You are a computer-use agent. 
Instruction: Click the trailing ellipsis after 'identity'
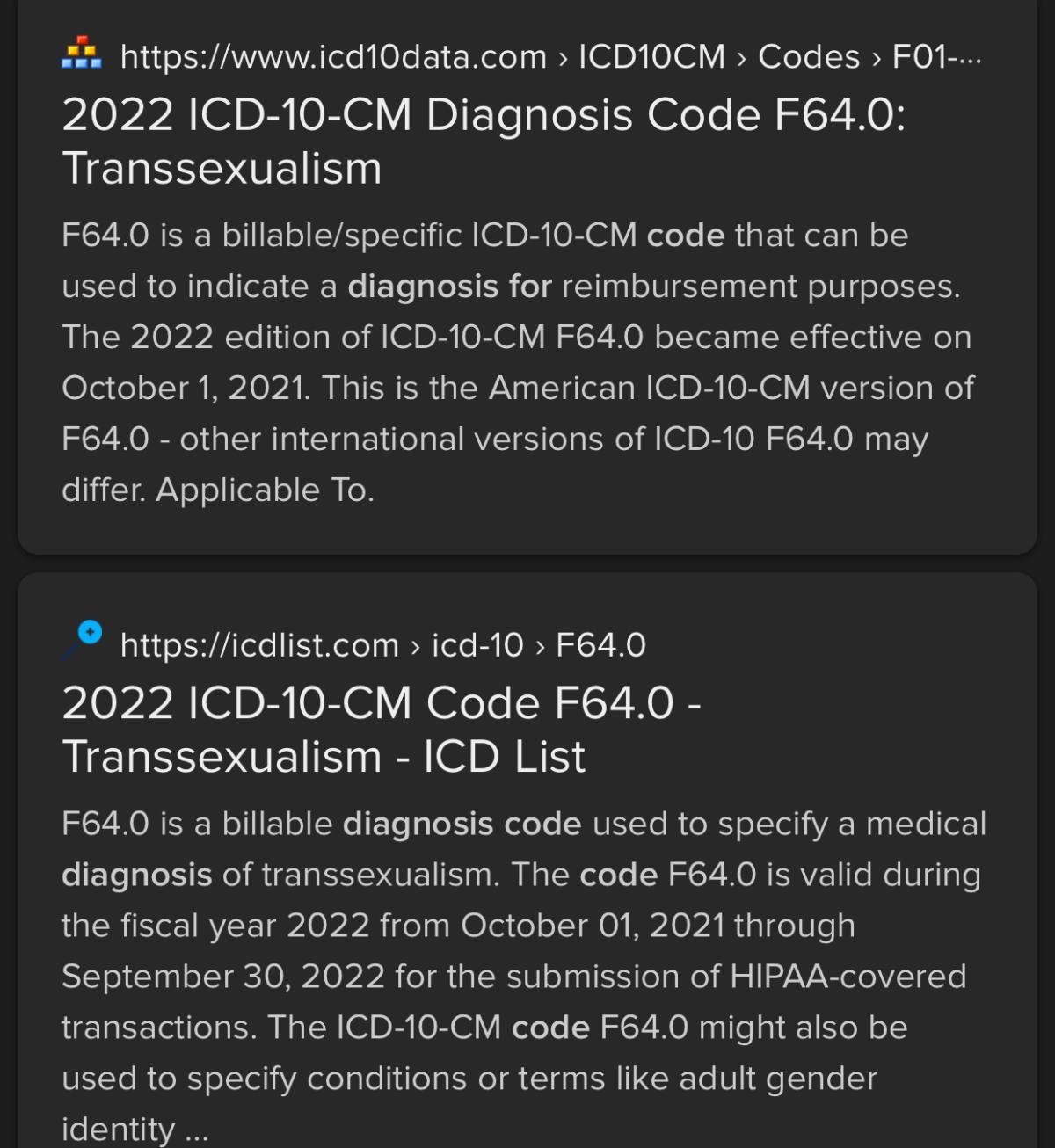tap(197, 1130)
